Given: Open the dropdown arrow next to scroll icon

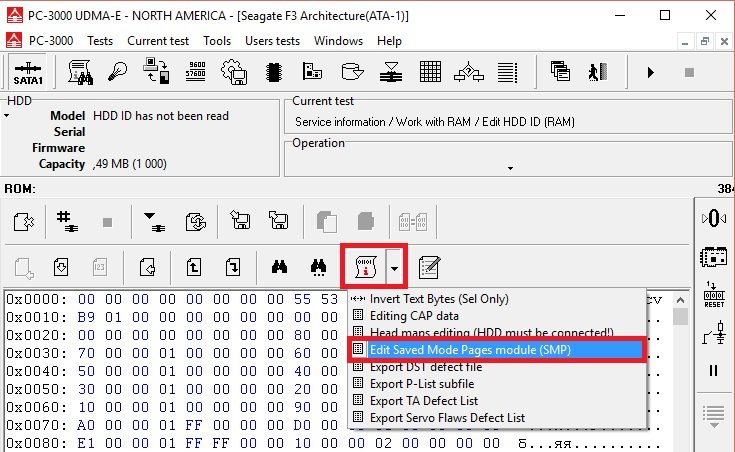Looking at the screenshot, I should (x=395, y=269).
